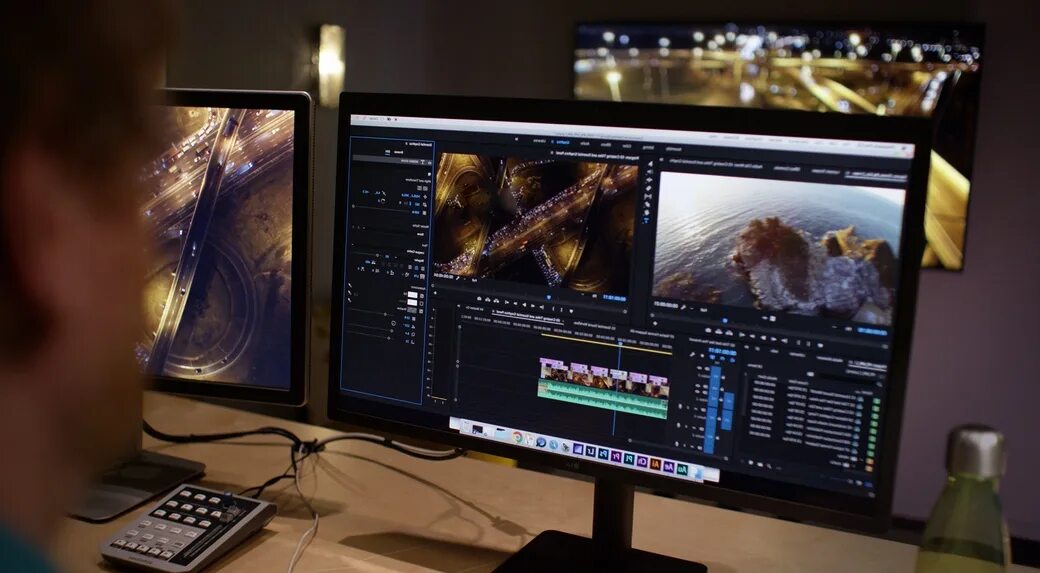1040x573 pixels.
Task: Click the blue timecode of city traffic monitor
Action: click(x=614, y=298)
